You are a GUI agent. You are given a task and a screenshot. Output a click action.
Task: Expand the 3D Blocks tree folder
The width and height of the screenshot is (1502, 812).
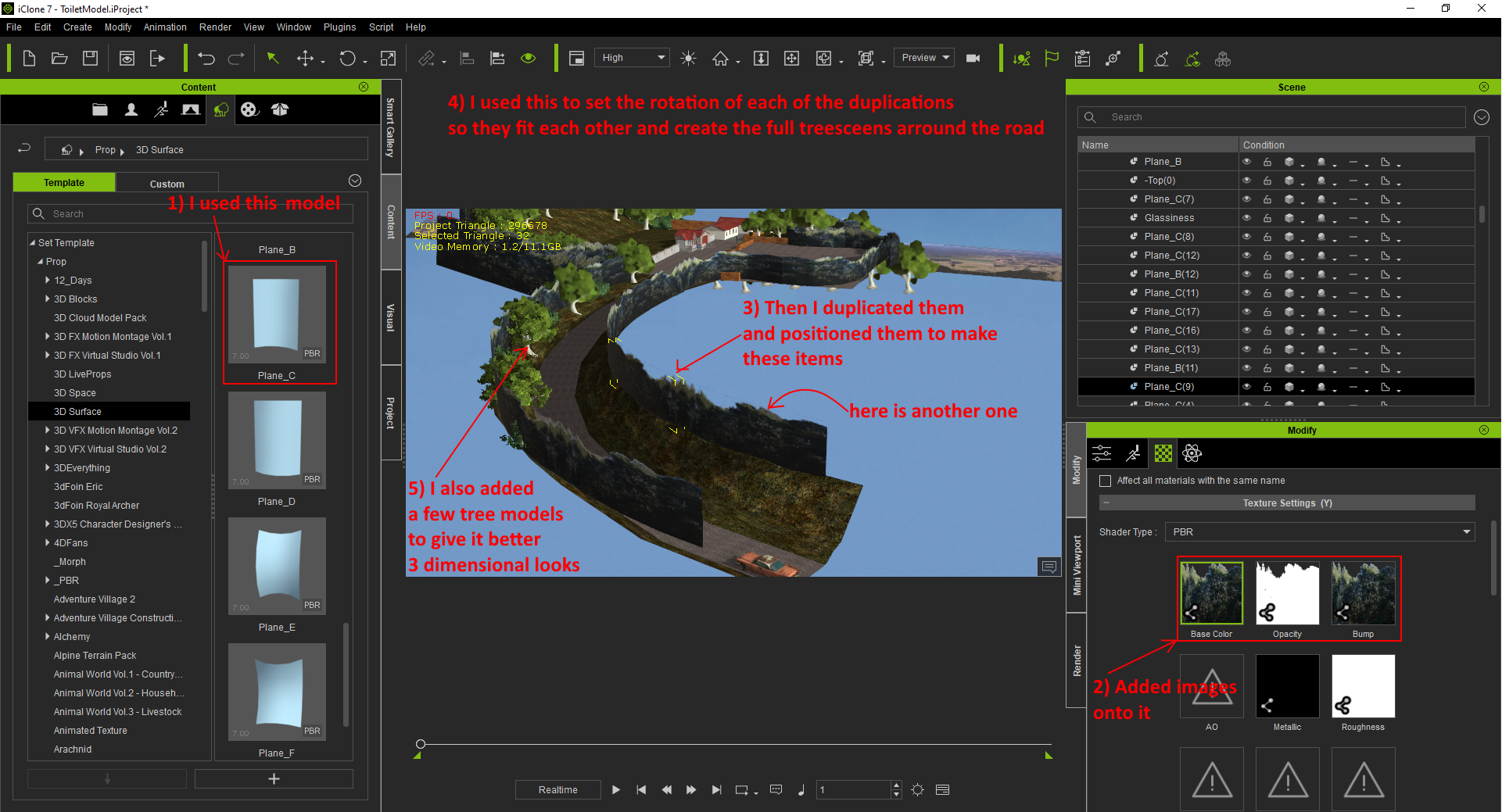point(48,299)
